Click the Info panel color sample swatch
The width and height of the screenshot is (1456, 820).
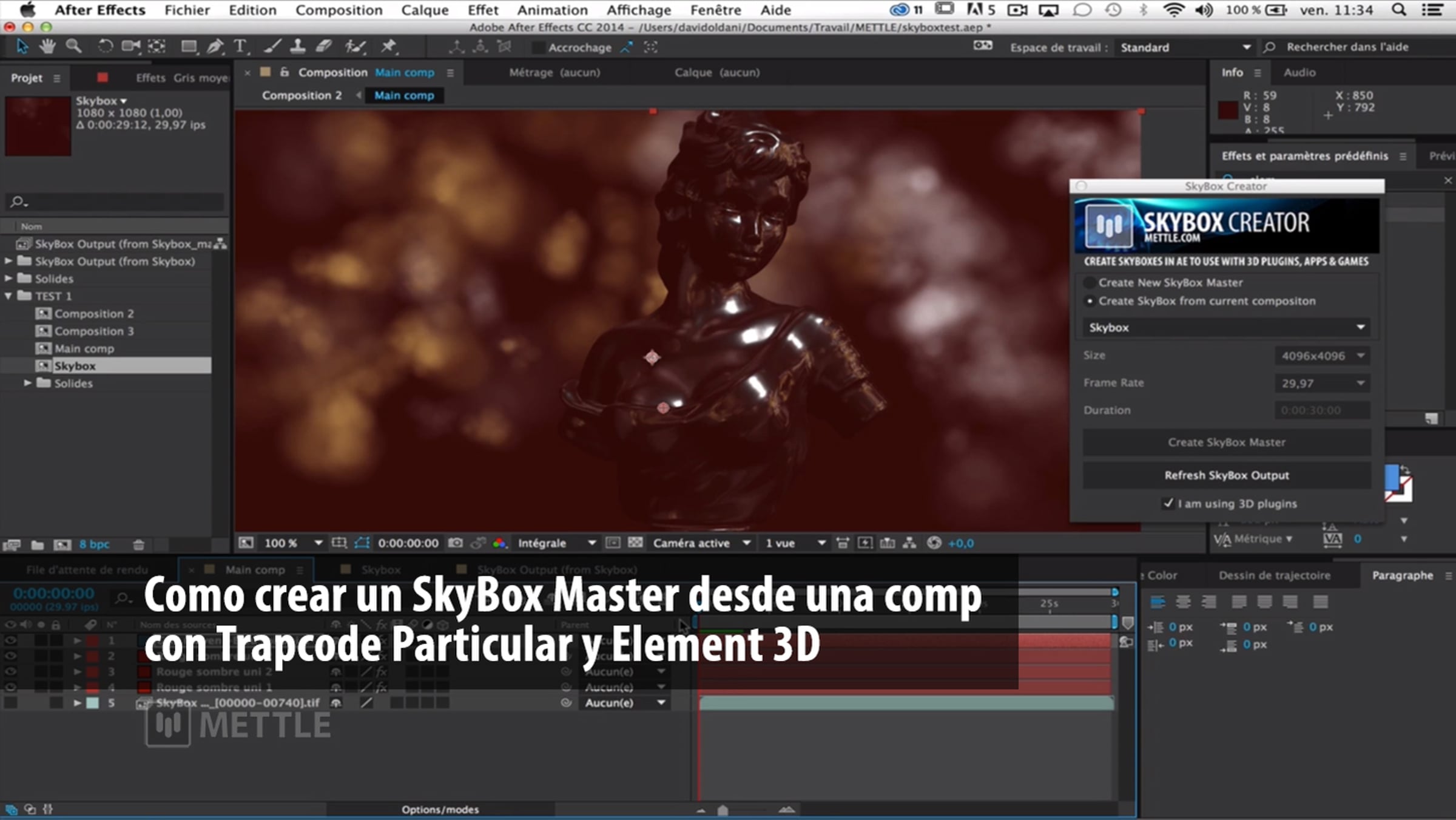(x=1228, y=110)
